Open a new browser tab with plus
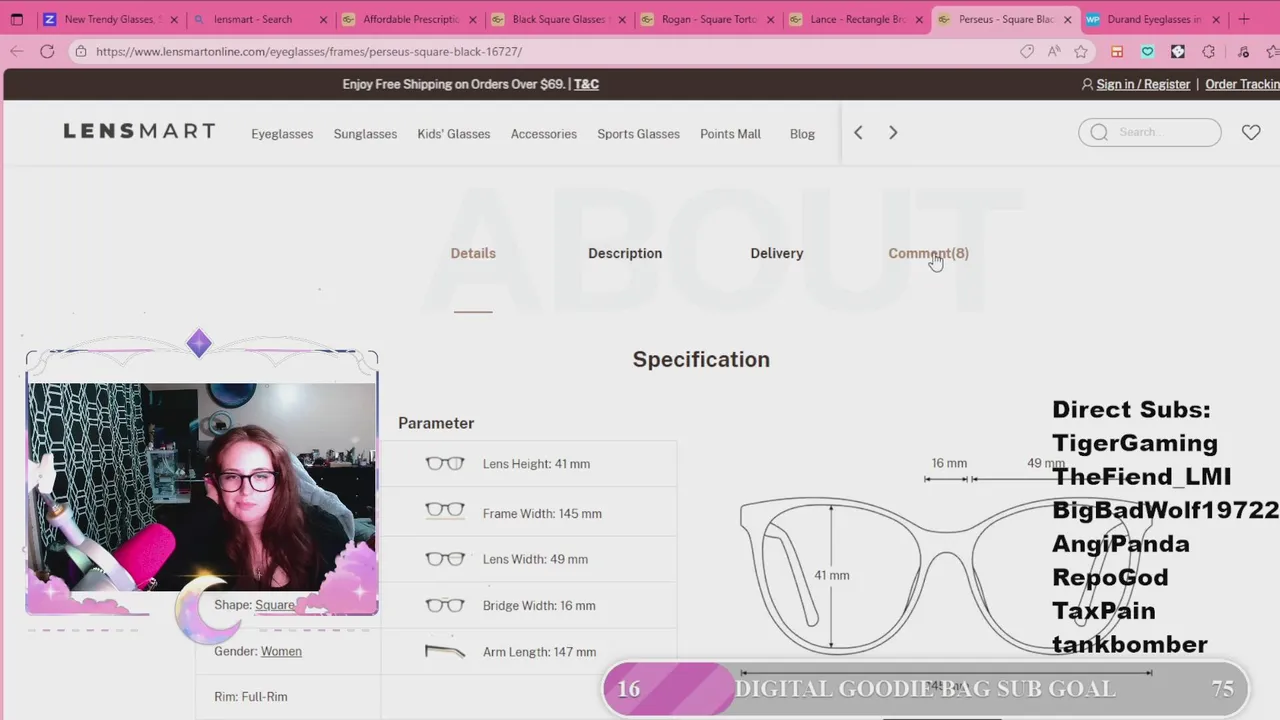The height and width of the screenshot is (720, 1280). [1244, 19]
